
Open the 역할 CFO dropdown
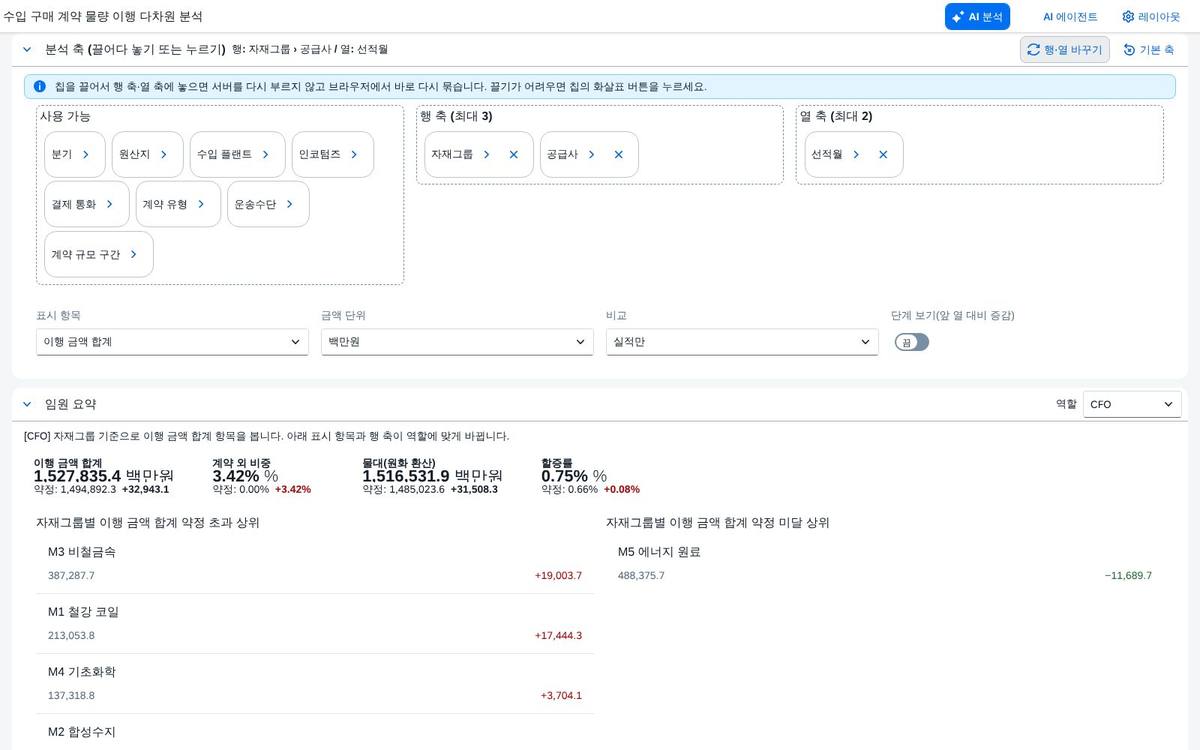[1132, 404]
